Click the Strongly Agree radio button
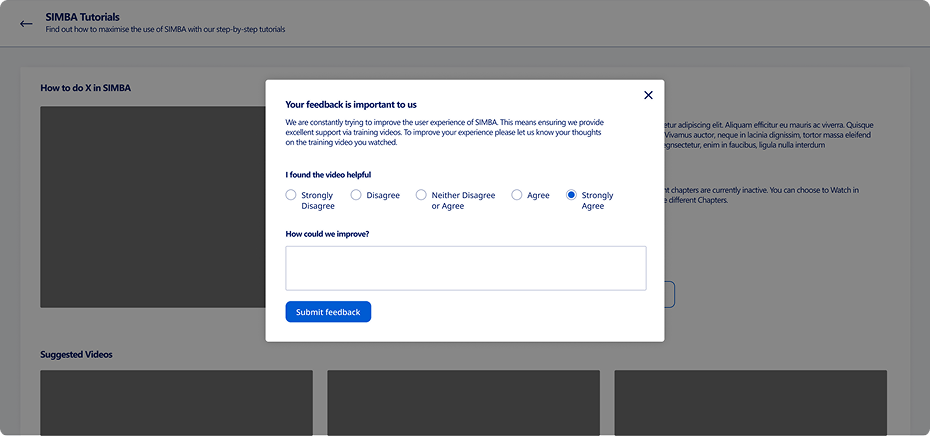This screenshot has height=436, width=930. (x=571, y=195)
